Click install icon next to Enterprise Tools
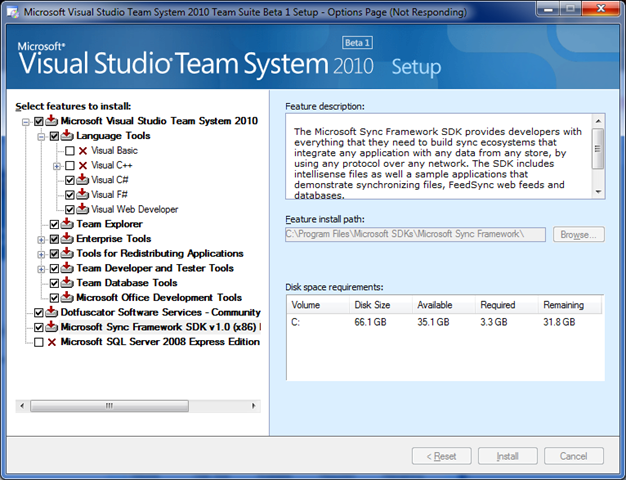Screen dimensions: 626x480 [x=67, y=238]
